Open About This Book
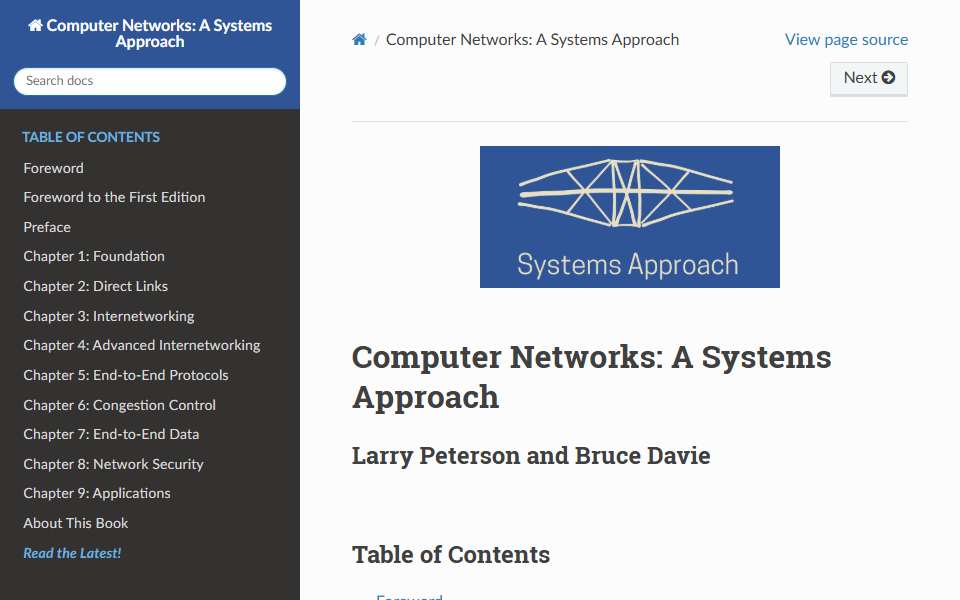The image size is (960, 600). coord(76,523)
